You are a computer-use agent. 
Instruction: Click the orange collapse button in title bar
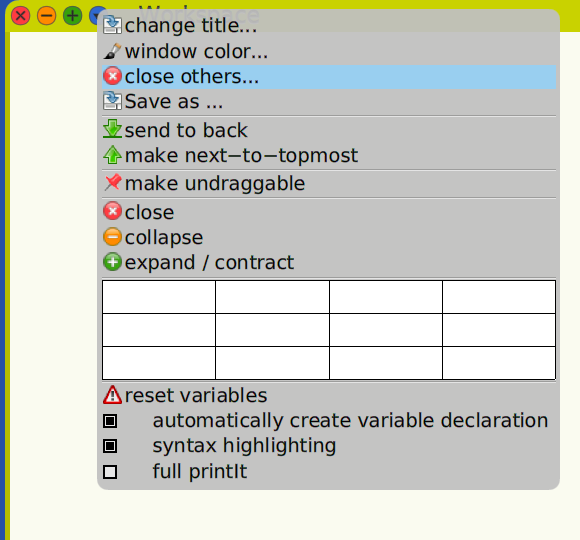click(x=46, y=16)
